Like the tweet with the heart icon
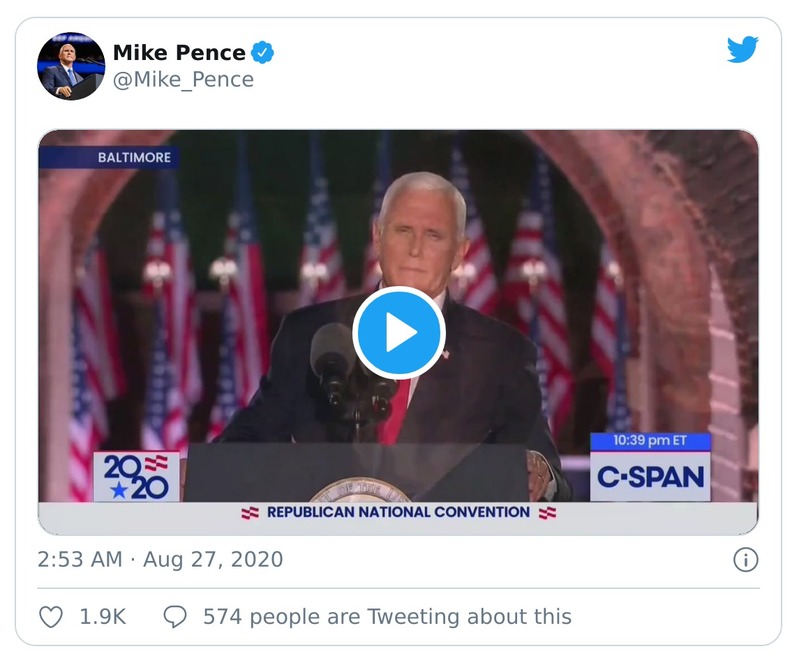 (51, 617)
